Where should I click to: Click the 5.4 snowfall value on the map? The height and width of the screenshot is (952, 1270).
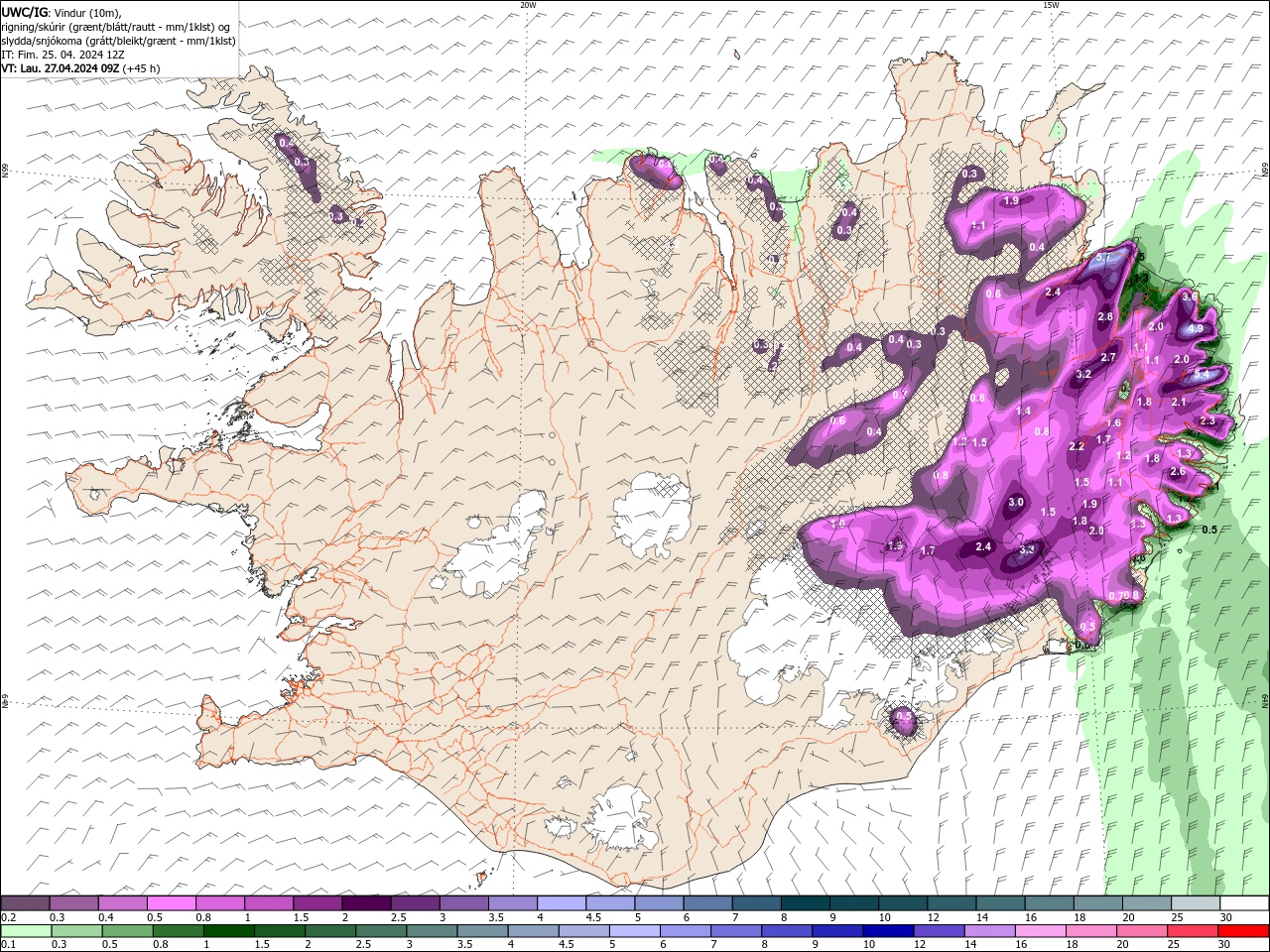click(x=1201, y=375)
